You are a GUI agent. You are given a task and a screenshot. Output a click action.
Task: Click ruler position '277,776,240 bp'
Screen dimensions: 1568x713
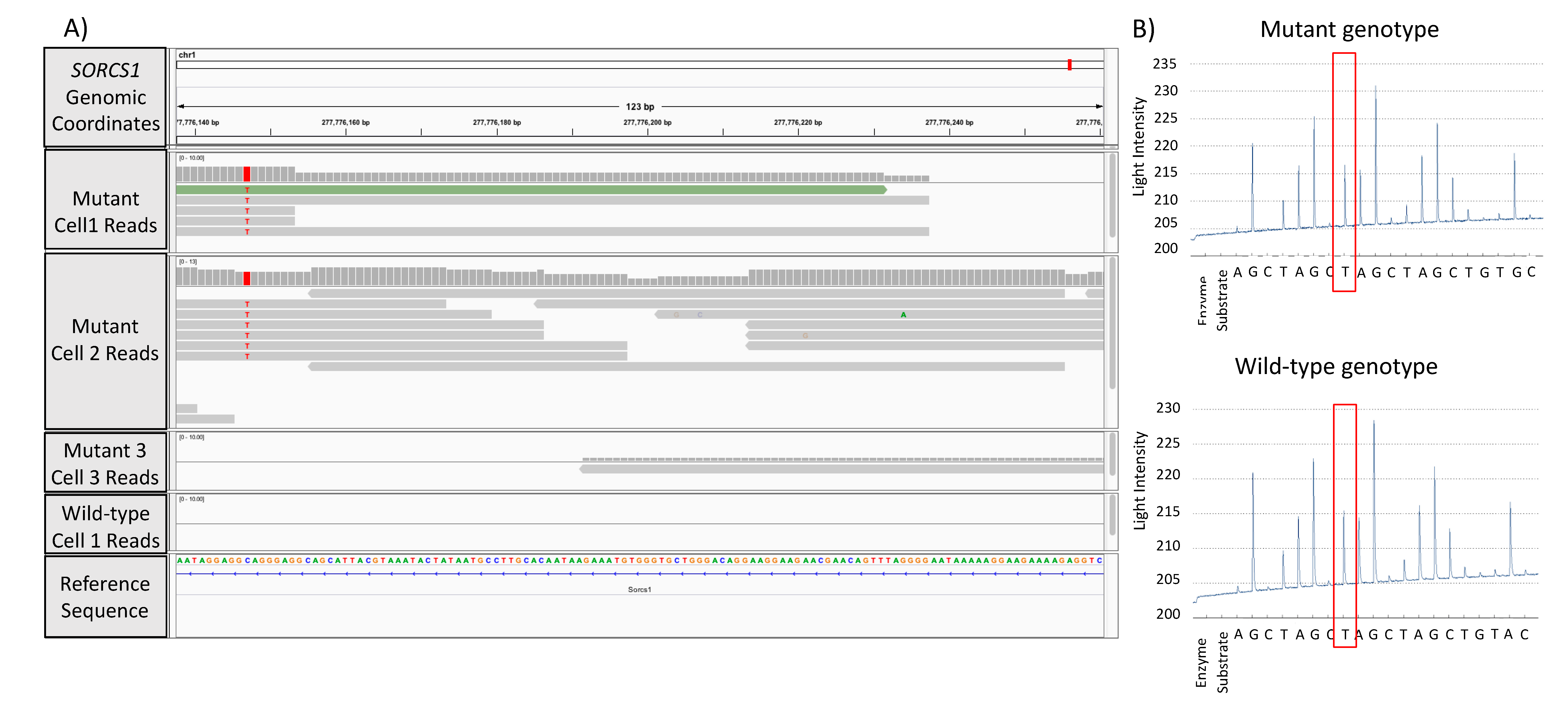(x=949, y=122)
